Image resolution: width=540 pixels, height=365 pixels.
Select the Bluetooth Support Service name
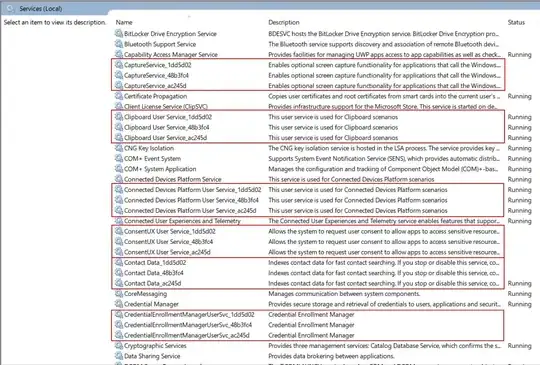point(160,44)
